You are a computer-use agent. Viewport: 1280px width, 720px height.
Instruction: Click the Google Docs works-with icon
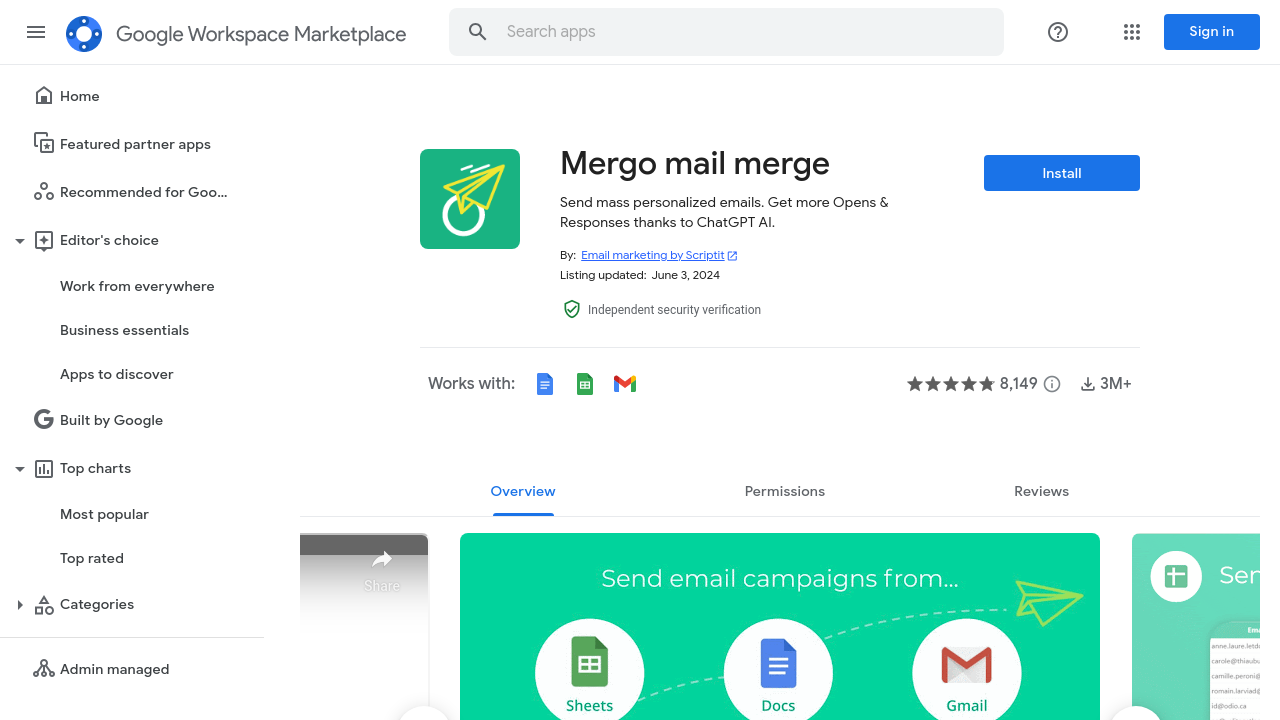click(545, 384)
